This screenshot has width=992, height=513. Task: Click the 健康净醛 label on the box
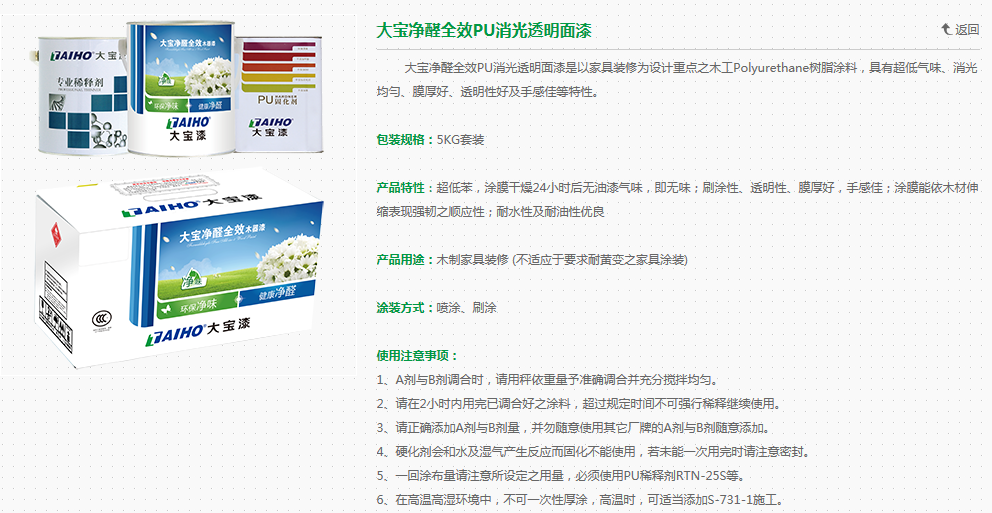(x=276, y=294)
